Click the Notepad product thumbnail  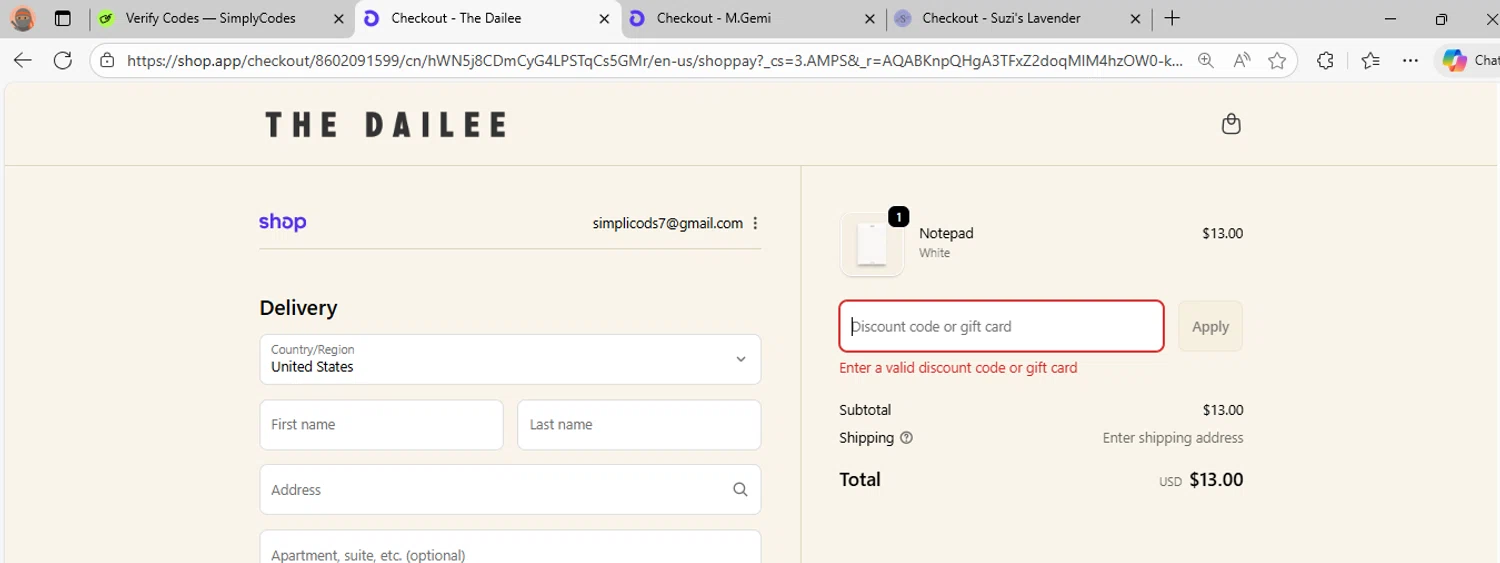872,244
